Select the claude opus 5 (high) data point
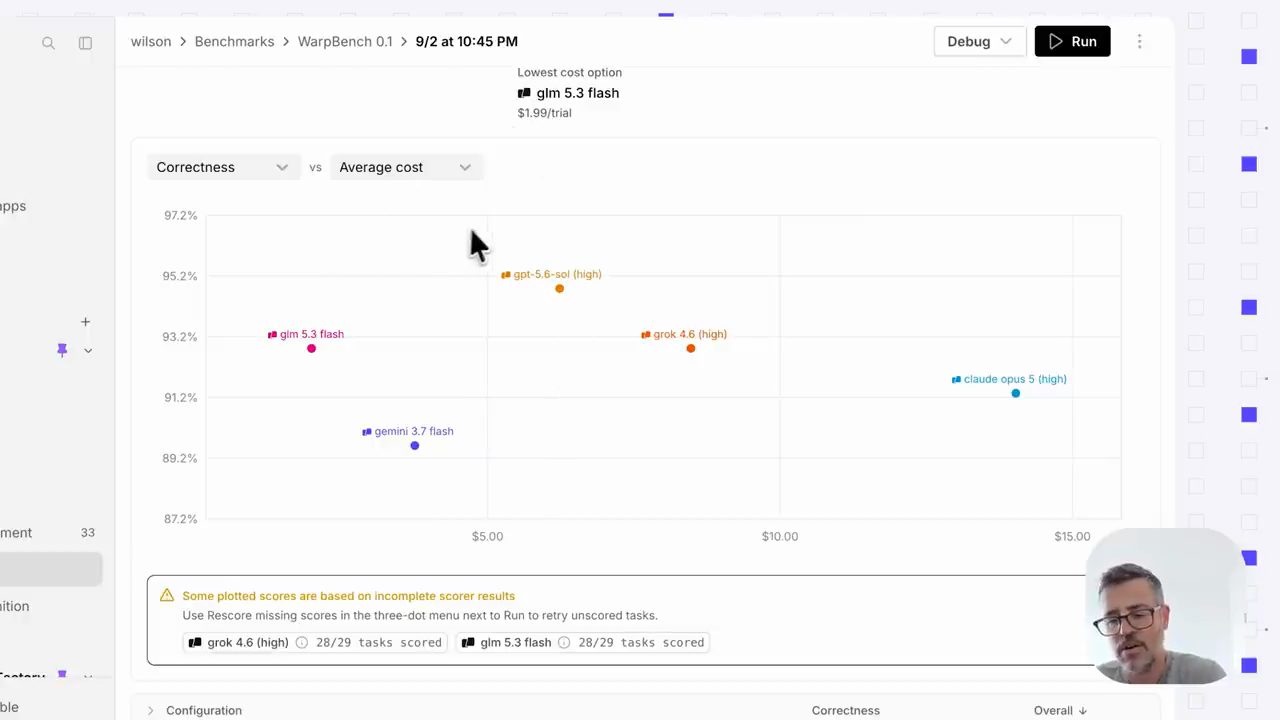The height and width of the screenshot is (720, 1280). click(1015, 393)
